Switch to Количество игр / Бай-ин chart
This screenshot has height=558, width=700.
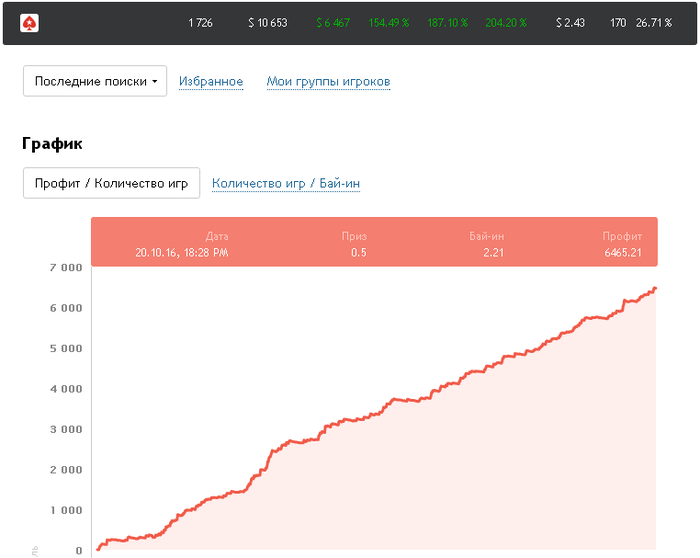pos(286,183)
